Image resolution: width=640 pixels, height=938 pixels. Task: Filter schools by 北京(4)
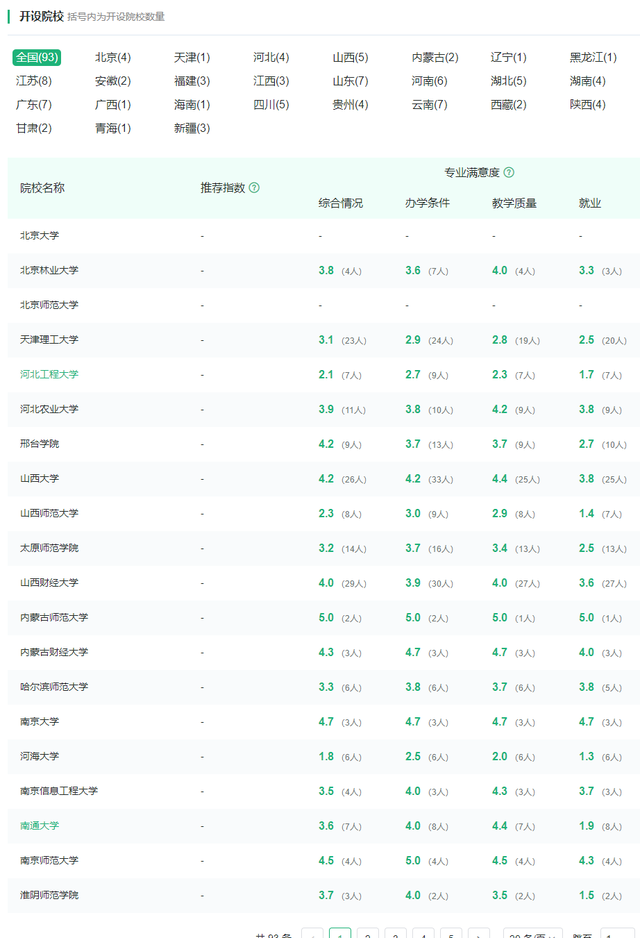coord(113,57)
